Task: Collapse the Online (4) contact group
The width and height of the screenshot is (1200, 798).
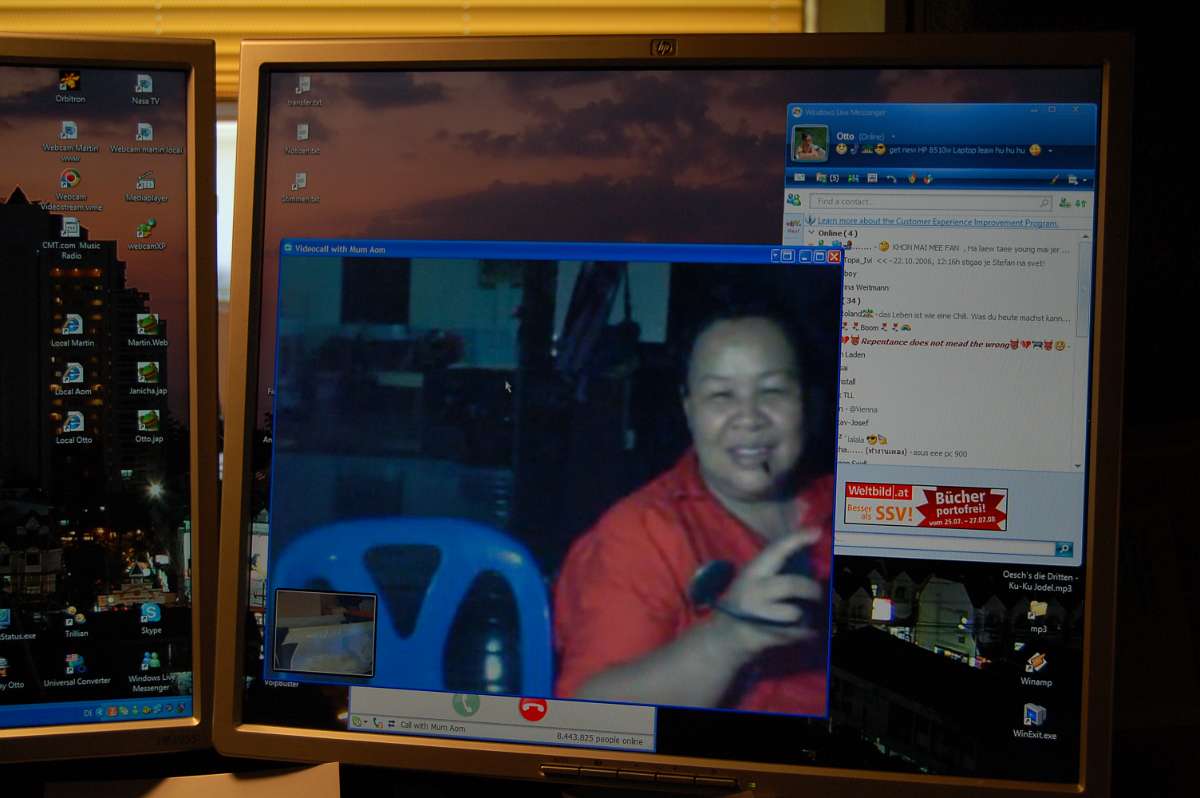Action: point(811,233)
